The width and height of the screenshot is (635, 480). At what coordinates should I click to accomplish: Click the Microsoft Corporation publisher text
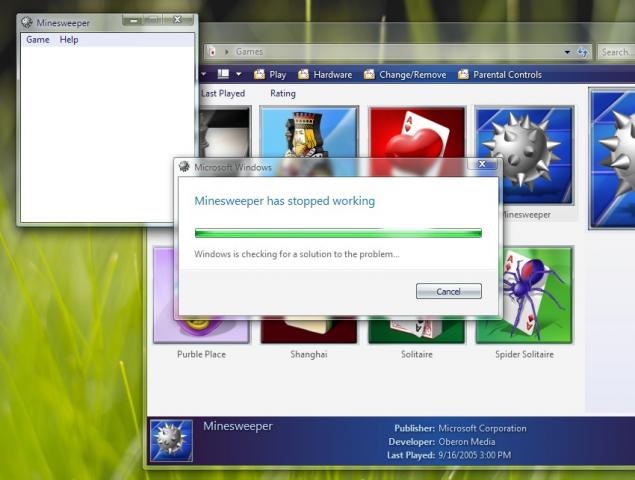click(x=482, y=428)
